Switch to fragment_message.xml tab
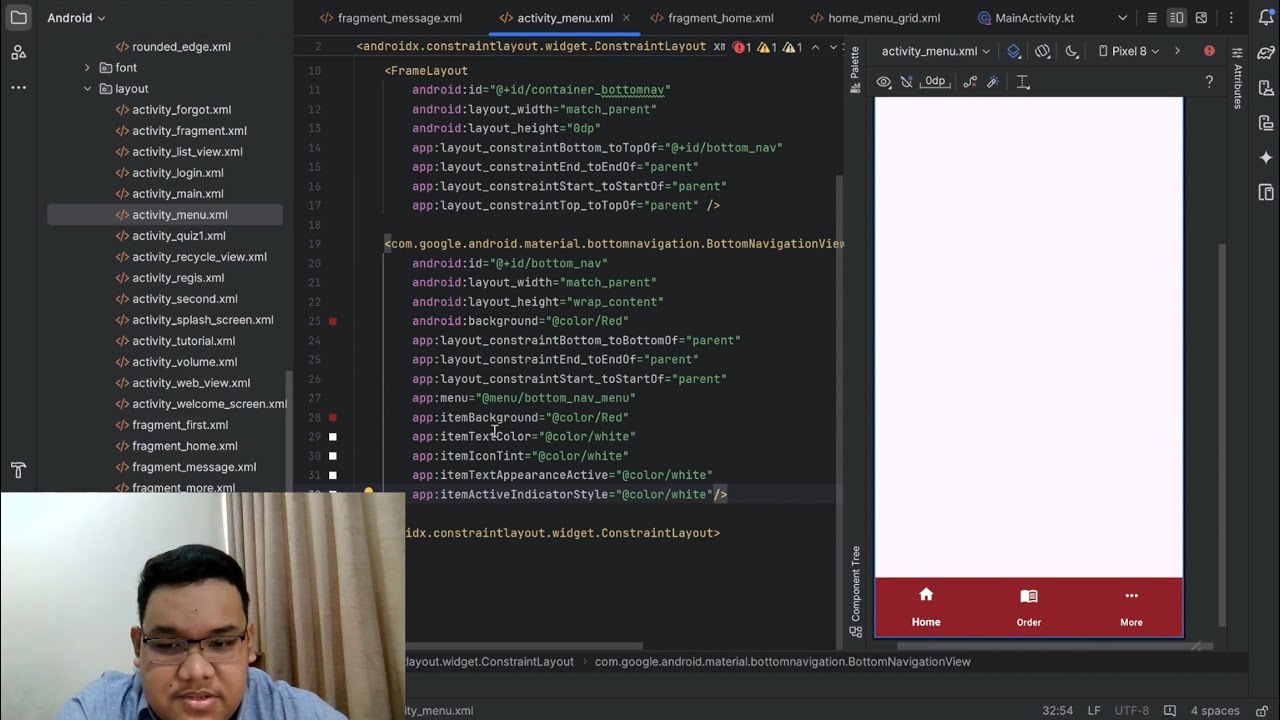 coord(390,18)
